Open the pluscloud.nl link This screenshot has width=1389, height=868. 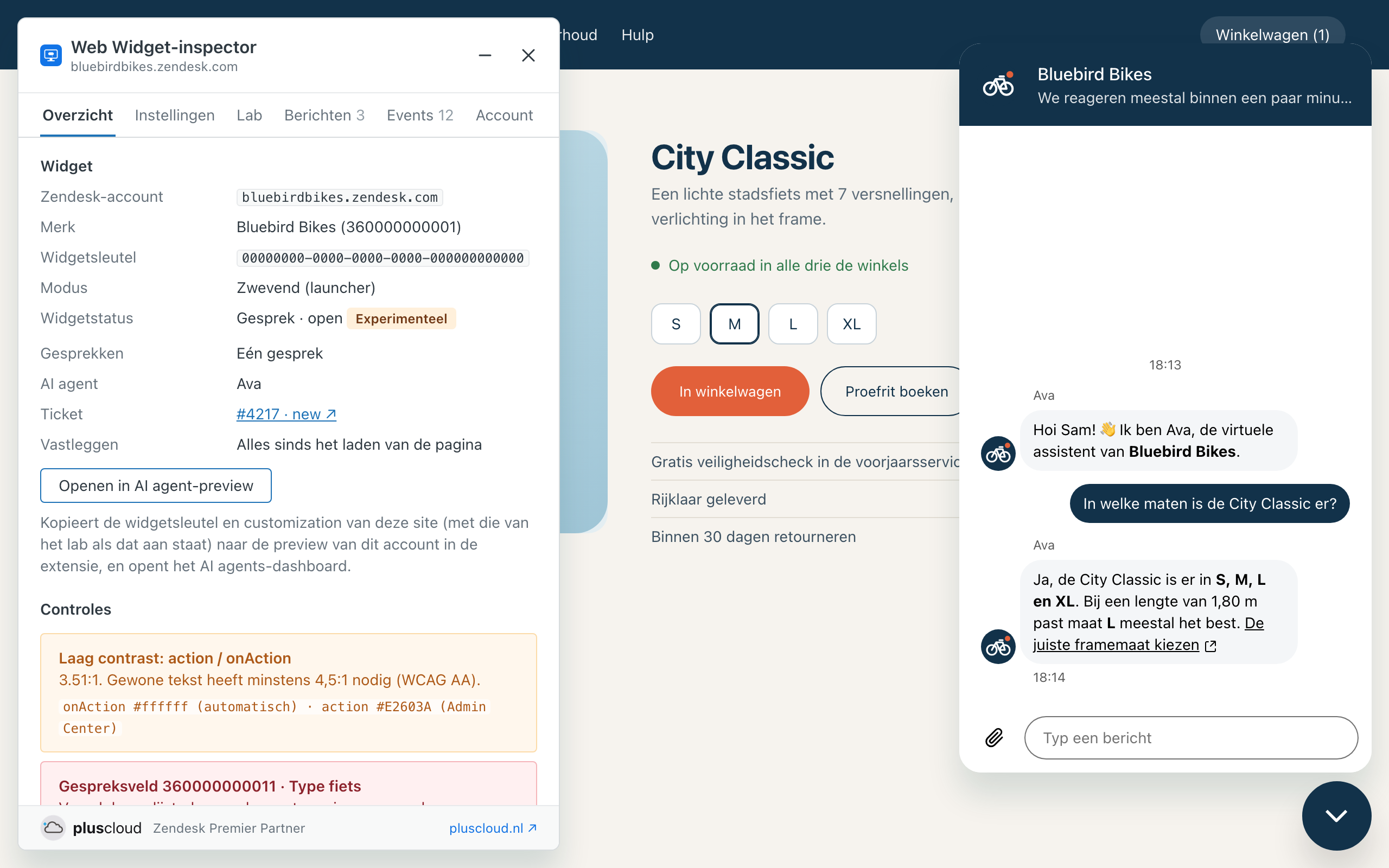493,828
